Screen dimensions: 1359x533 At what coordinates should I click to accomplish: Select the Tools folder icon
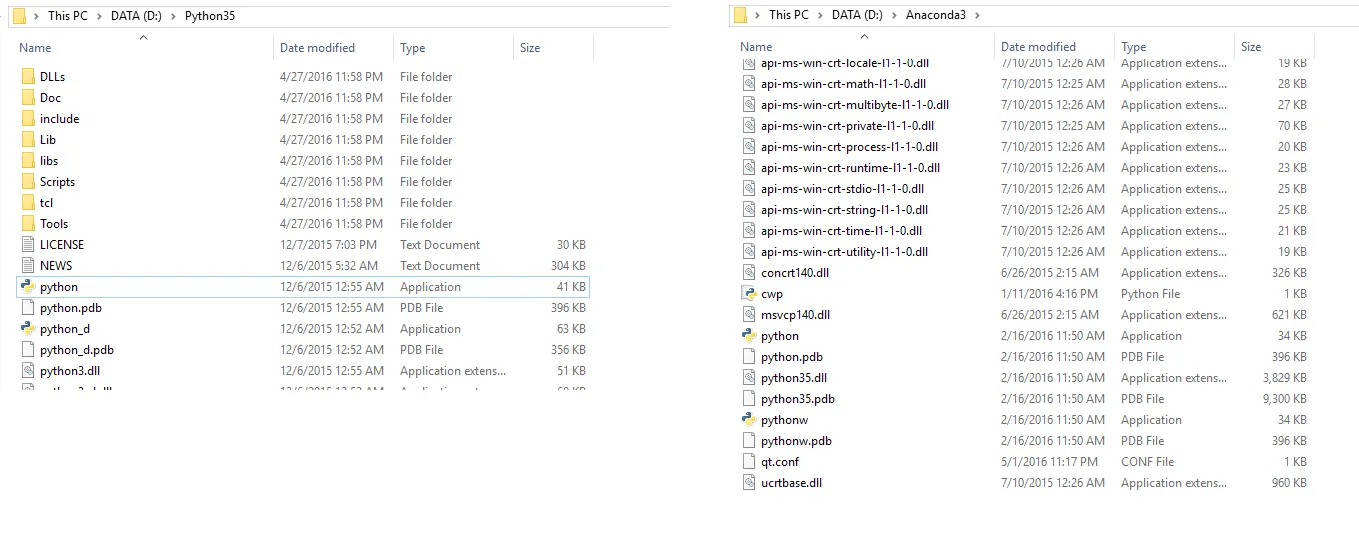(x=28, y=224)
